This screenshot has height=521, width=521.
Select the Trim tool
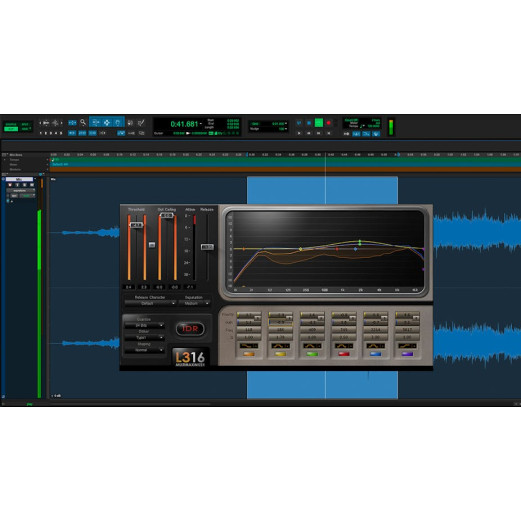click(x=95, y=122)
